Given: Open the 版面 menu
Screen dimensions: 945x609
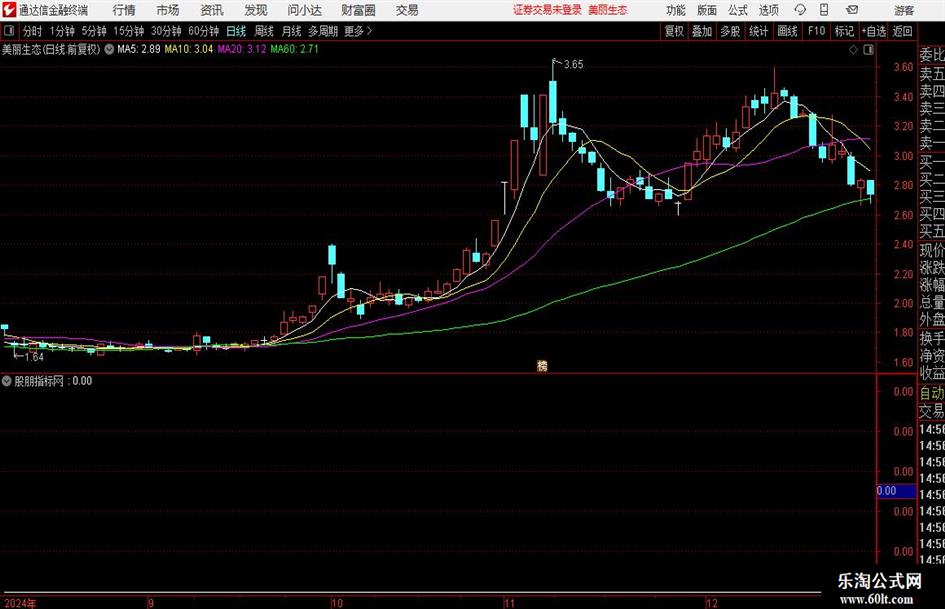Looking at the screenshot, I should coord(707,10).
